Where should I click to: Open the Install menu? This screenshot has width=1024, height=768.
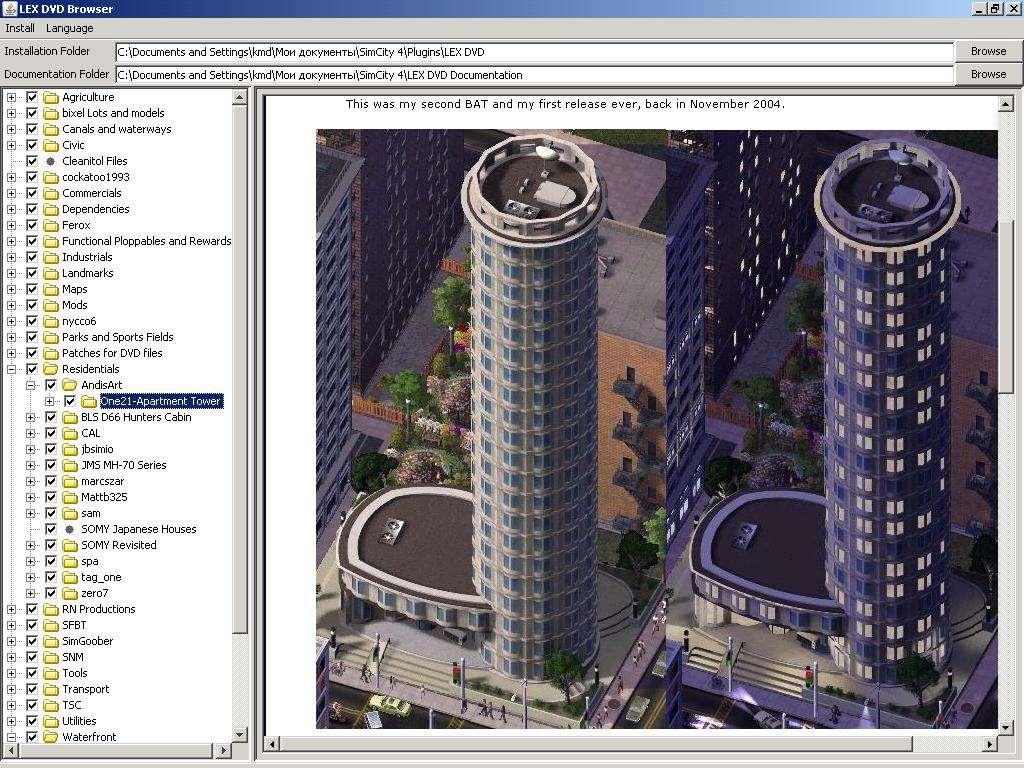coord(20,28)
